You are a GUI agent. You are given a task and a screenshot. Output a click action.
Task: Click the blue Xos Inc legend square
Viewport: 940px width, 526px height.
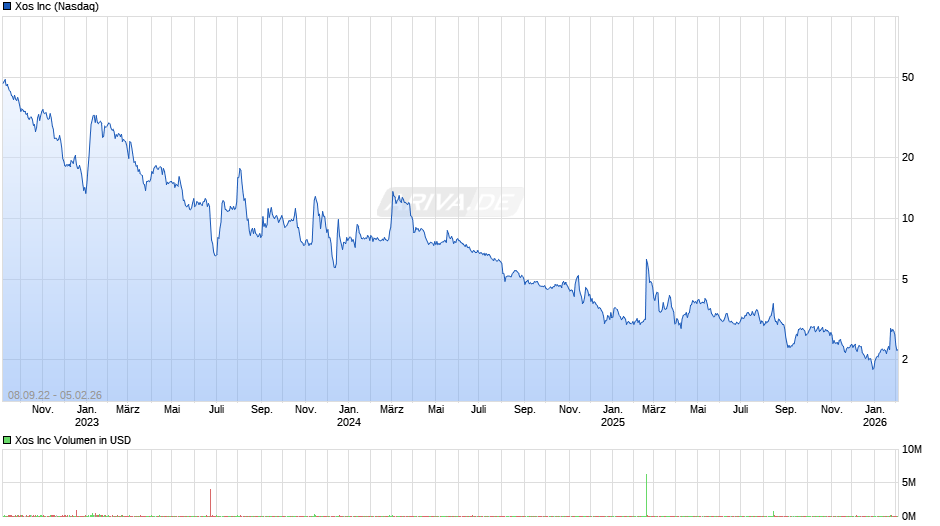coord(7,7)
